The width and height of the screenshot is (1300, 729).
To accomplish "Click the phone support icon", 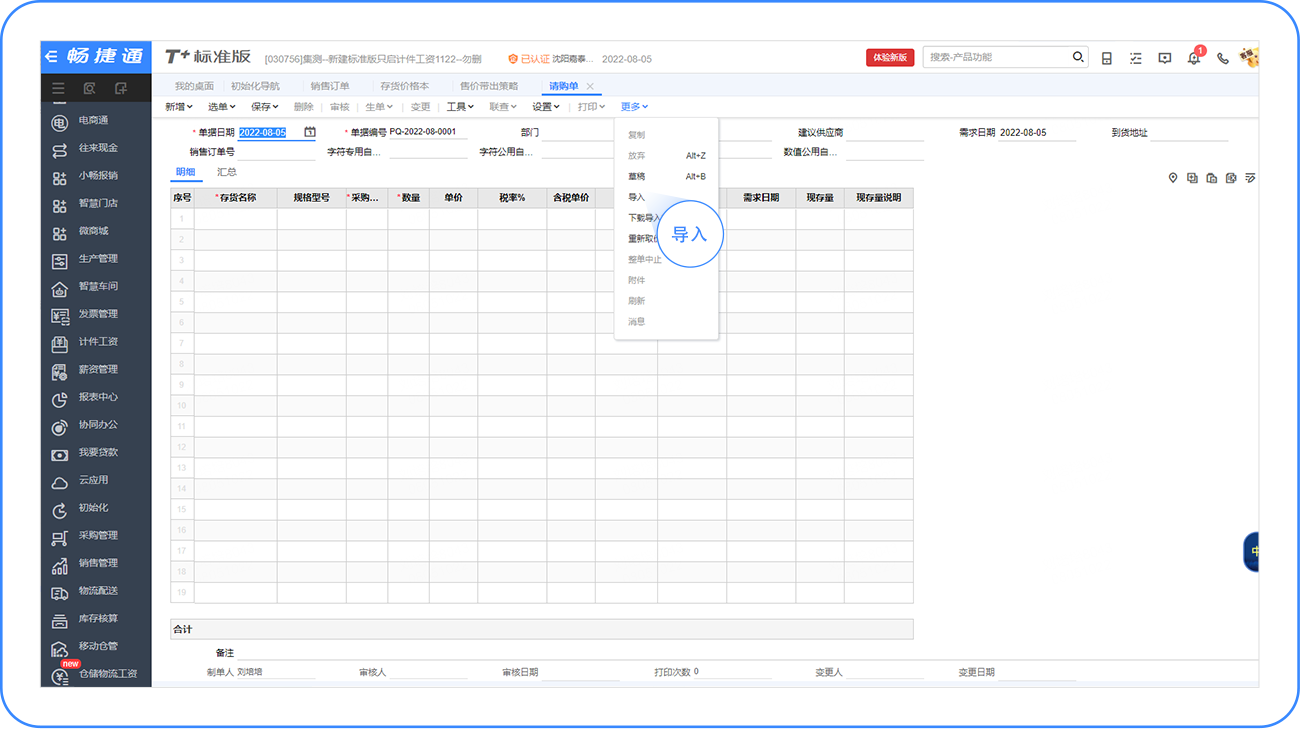I will point(1222,58).
